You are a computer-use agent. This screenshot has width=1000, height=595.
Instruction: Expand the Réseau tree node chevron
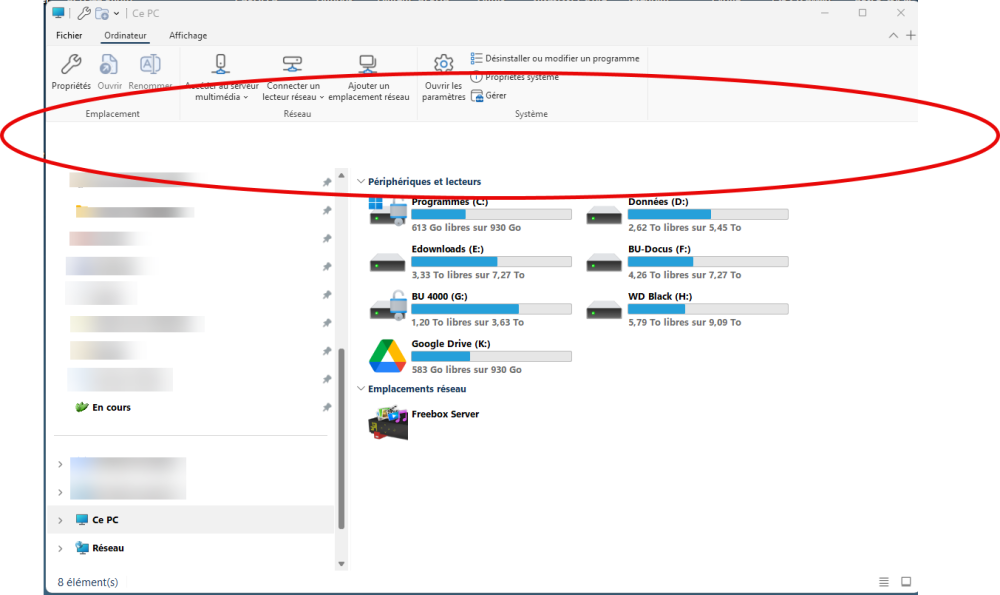pos(61,548)
